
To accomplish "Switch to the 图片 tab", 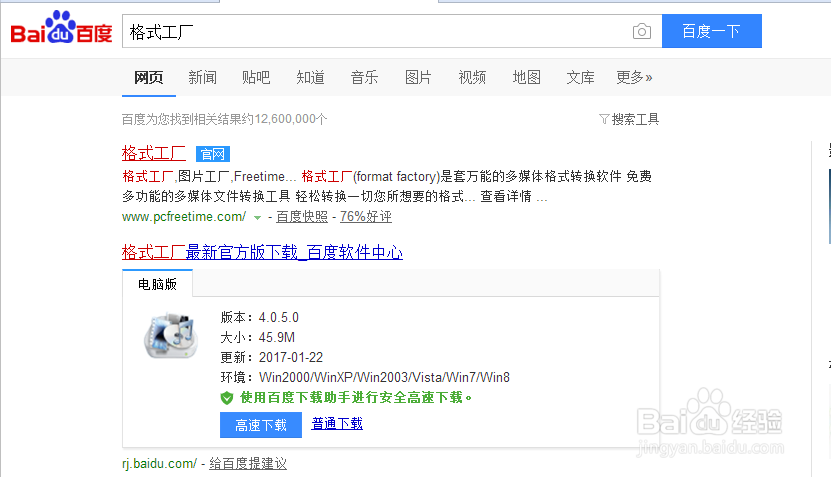I will (x=418, y=77).
